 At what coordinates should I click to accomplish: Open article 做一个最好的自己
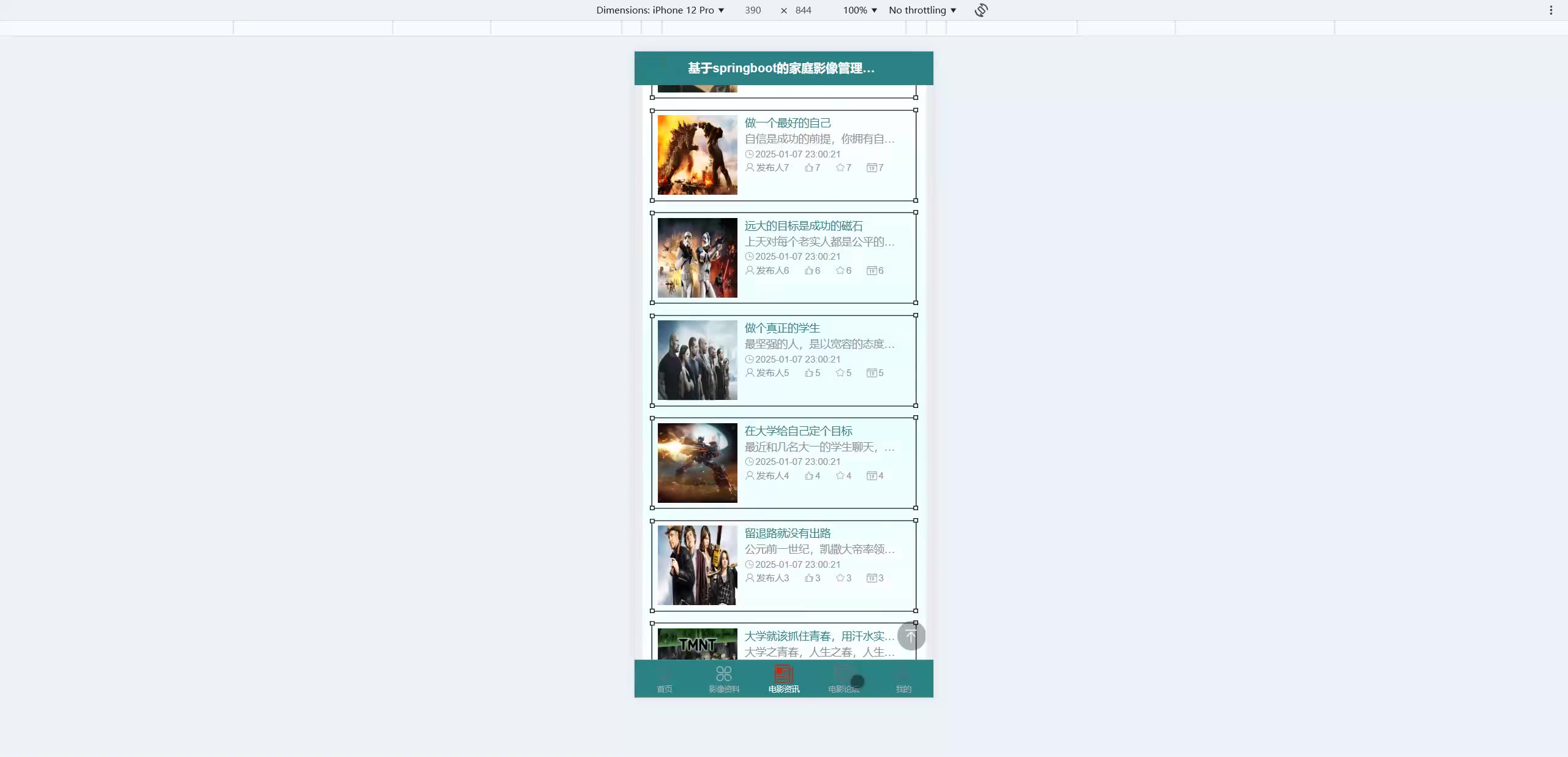(x=788, y=123)
